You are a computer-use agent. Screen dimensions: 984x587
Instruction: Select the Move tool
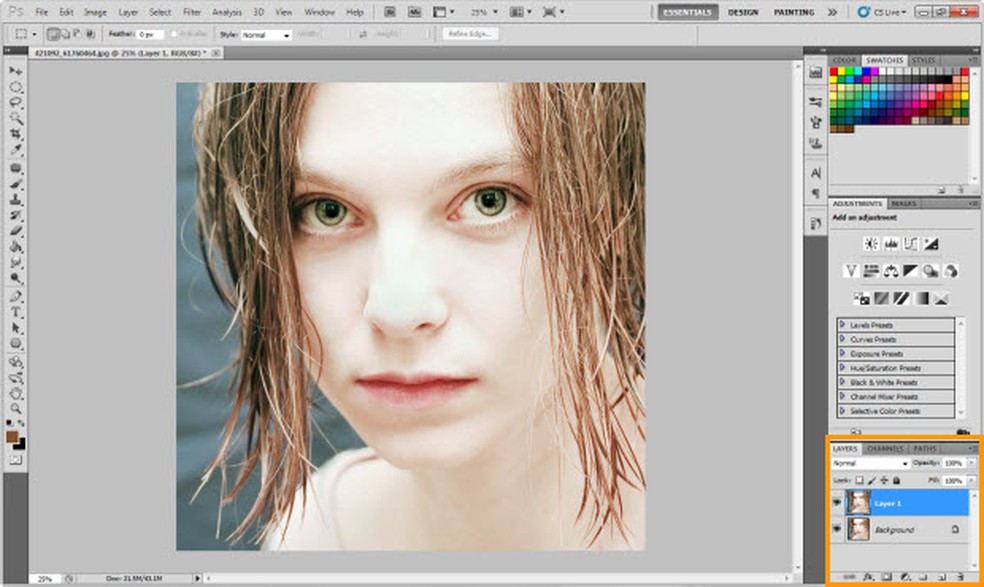pos(16,72)
